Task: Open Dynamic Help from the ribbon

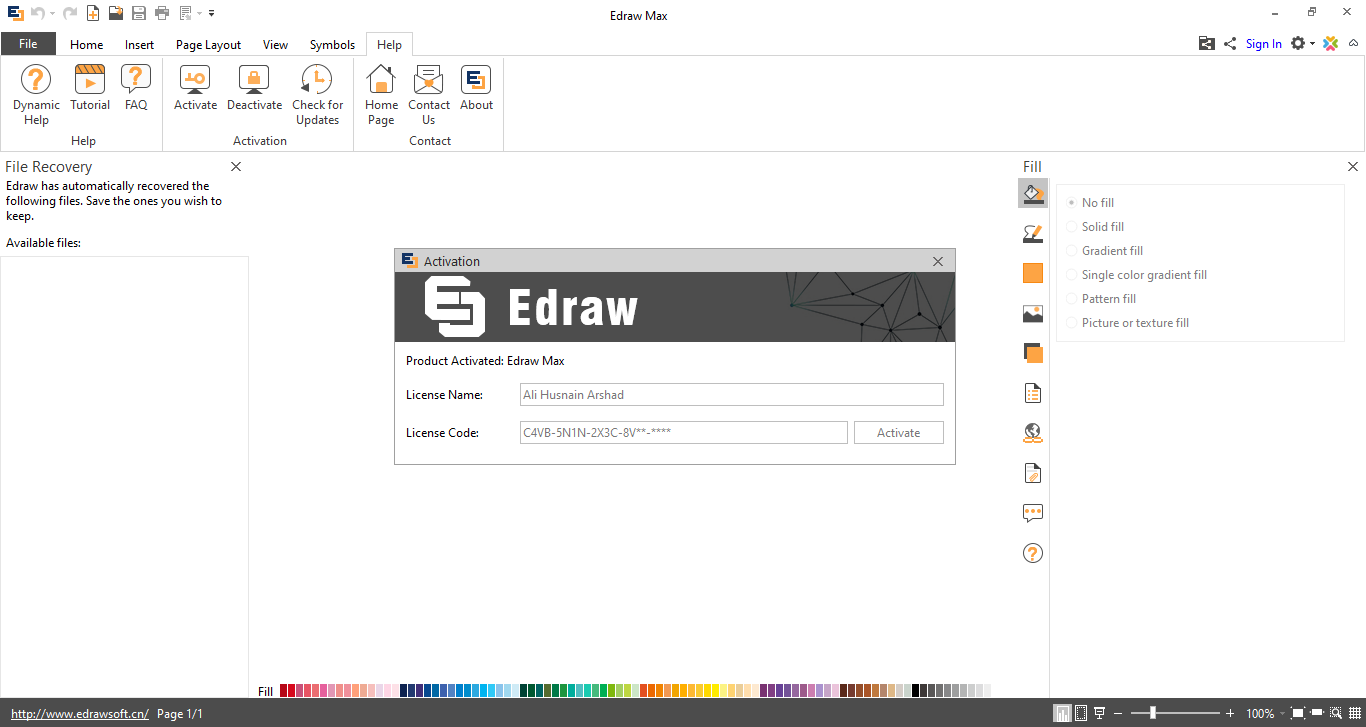Action: pos(36,95)
